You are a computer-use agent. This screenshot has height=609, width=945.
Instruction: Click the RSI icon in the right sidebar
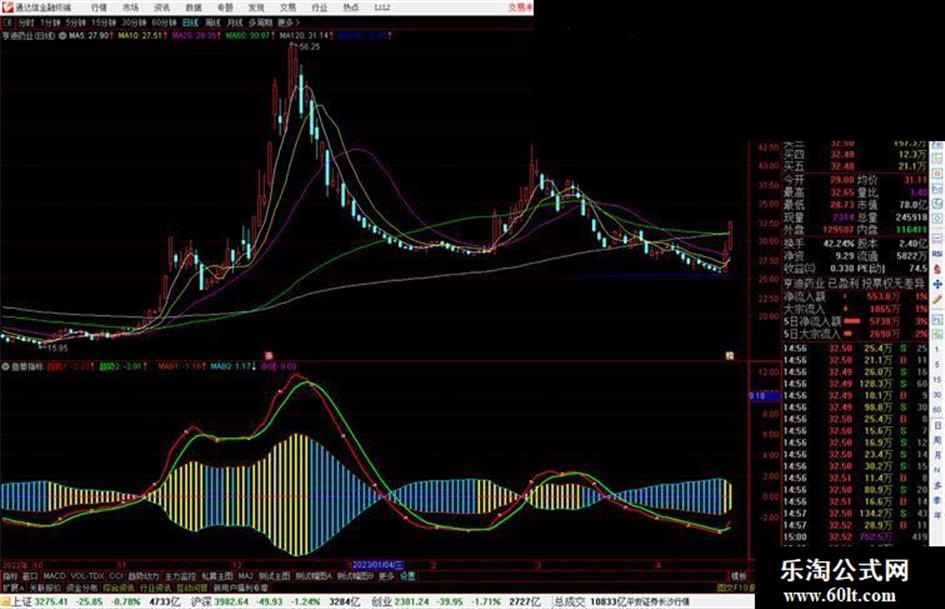937,254
